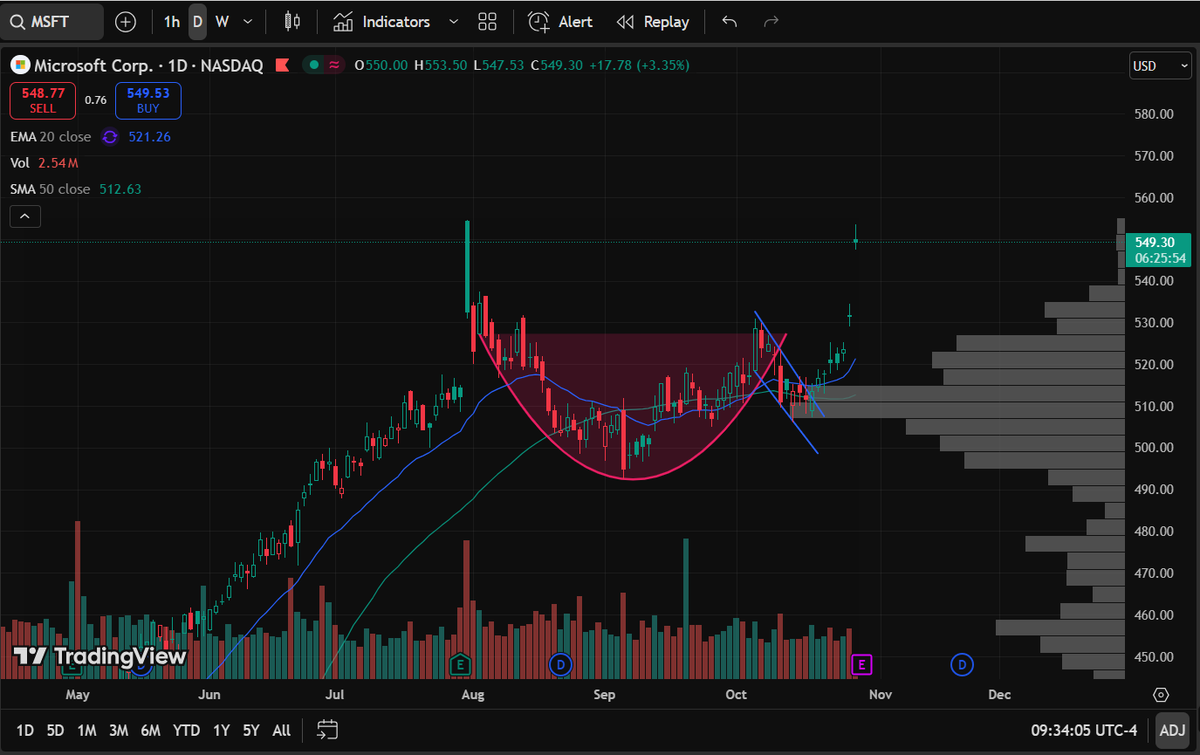Click the +17.78 (+3.35%) change value
This screenshot has height=755, width=1200.
point(639,65)
